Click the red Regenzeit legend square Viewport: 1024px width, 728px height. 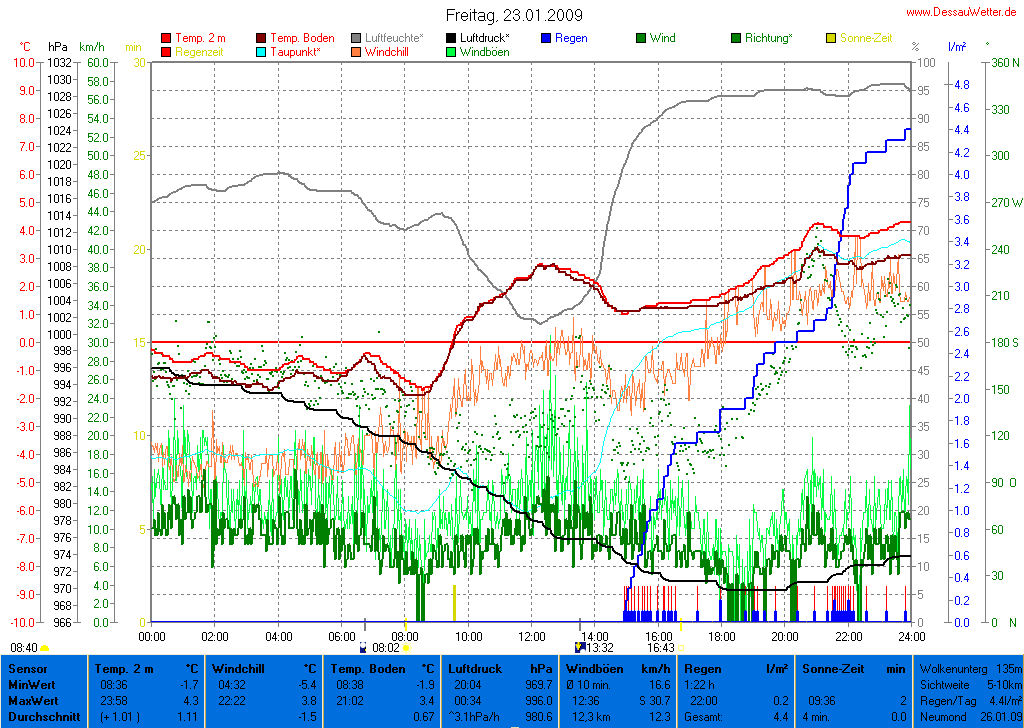(x=166, y=51)
